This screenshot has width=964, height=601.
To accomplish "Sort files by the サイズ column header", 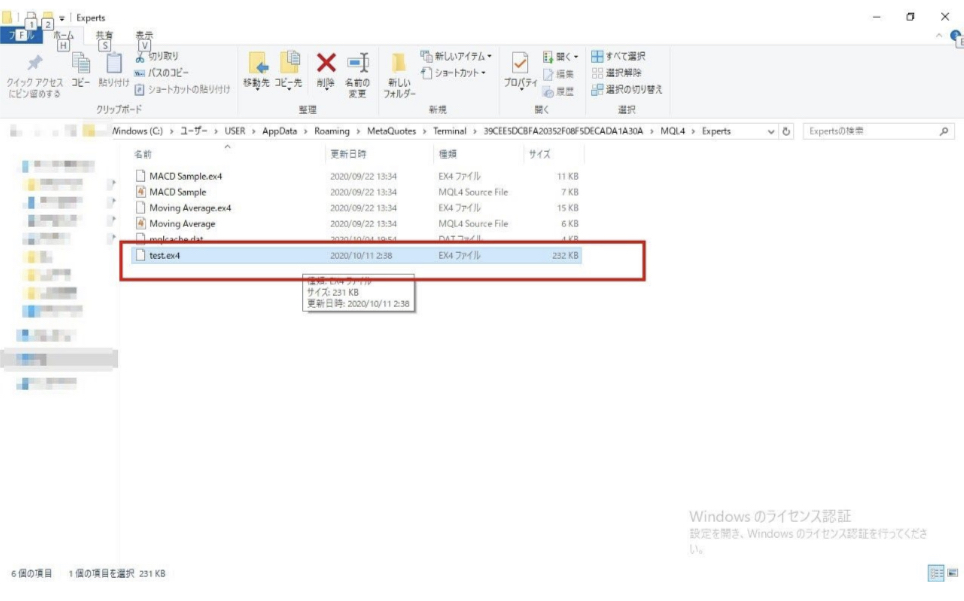I will [540, 155].
